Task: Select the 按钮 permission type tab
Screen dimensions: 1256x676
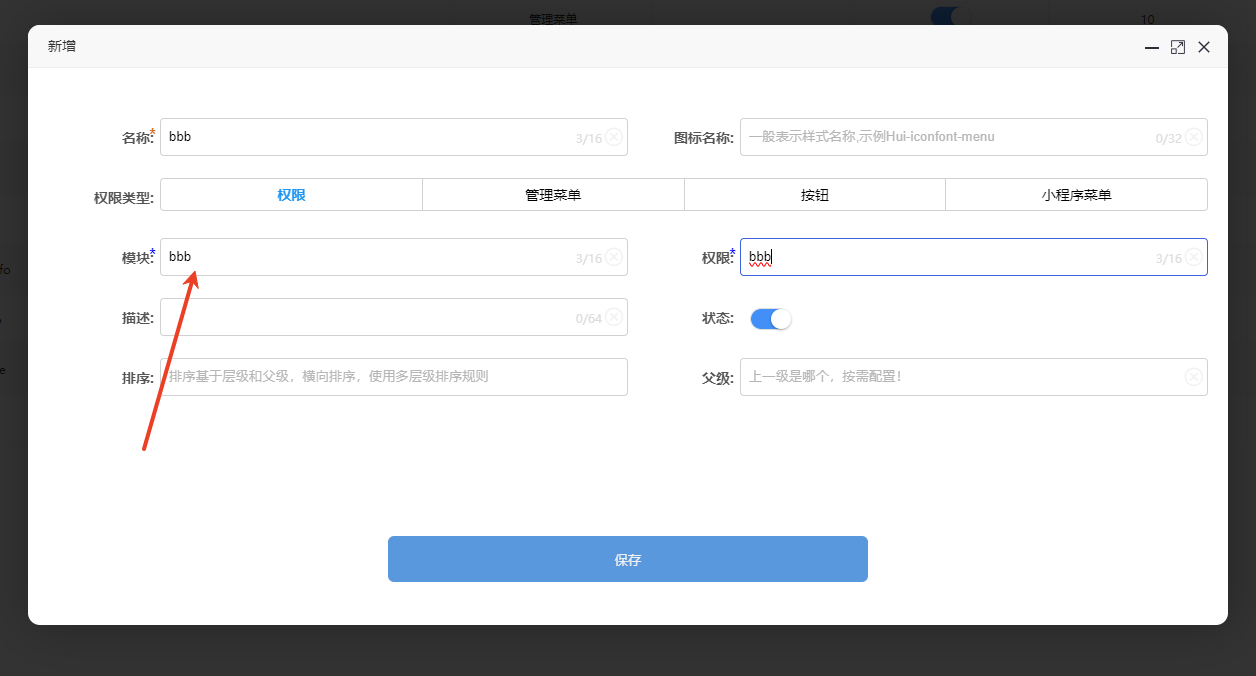Action: [x=815, y=195]
